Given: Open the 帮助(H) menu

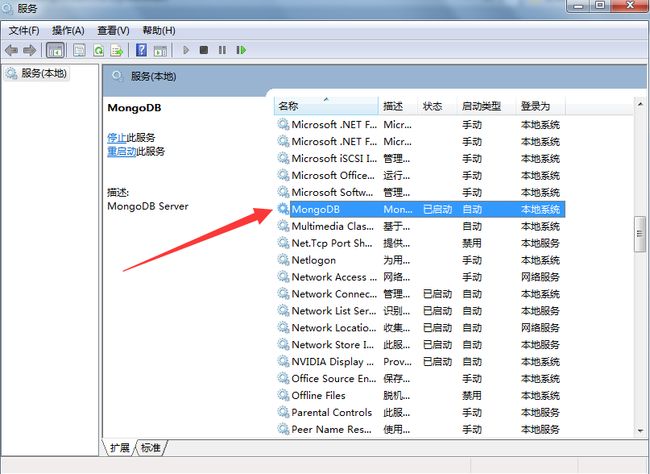Looking at the screenshot, I should pos(159,31).
